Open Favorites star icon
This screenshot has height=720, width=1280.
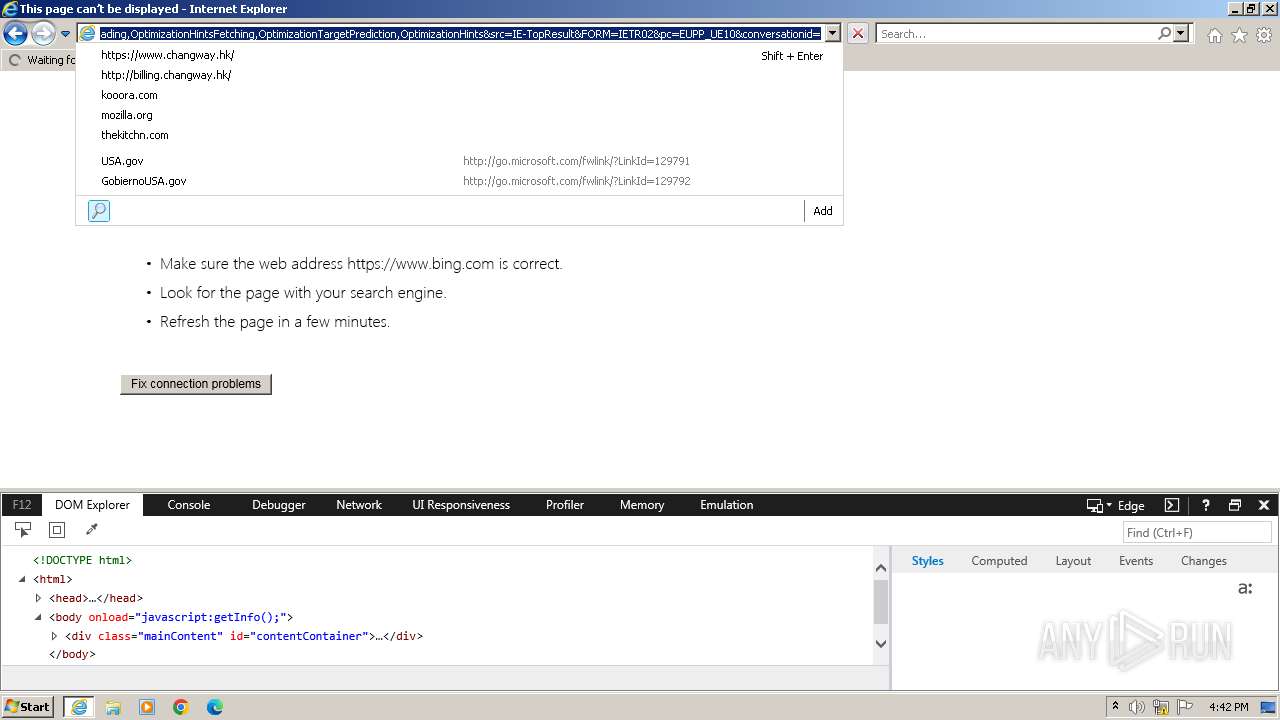coord(1239,35)
